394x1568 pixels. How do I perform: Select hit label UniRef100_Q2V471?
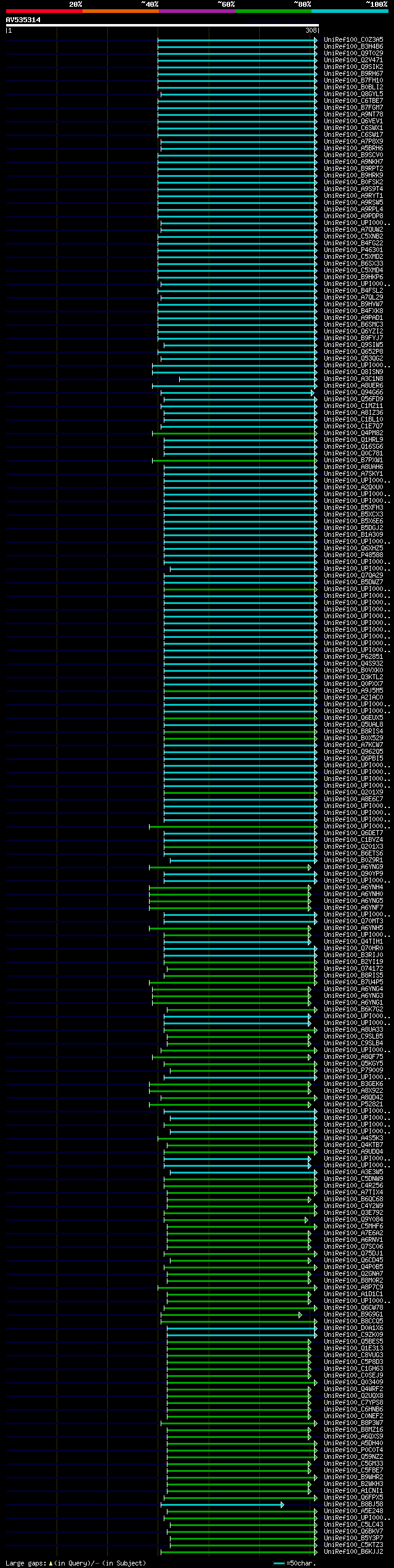(353, 60)
